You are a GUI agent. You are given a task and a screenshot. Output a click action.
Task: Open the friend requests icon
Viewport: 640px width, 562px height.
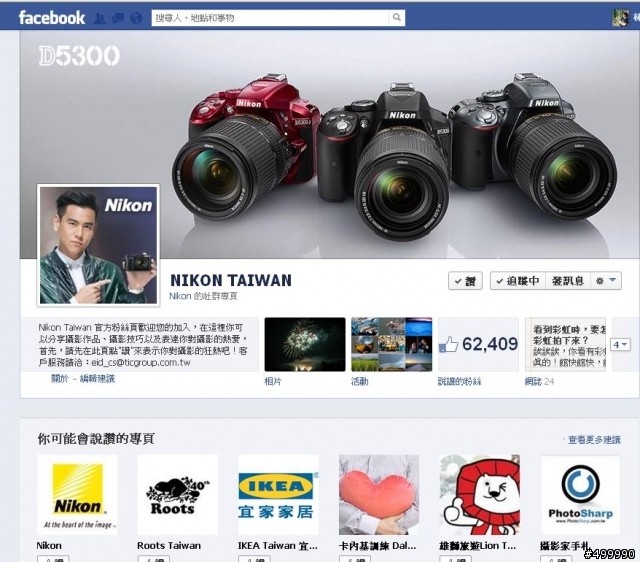point(99,18)
